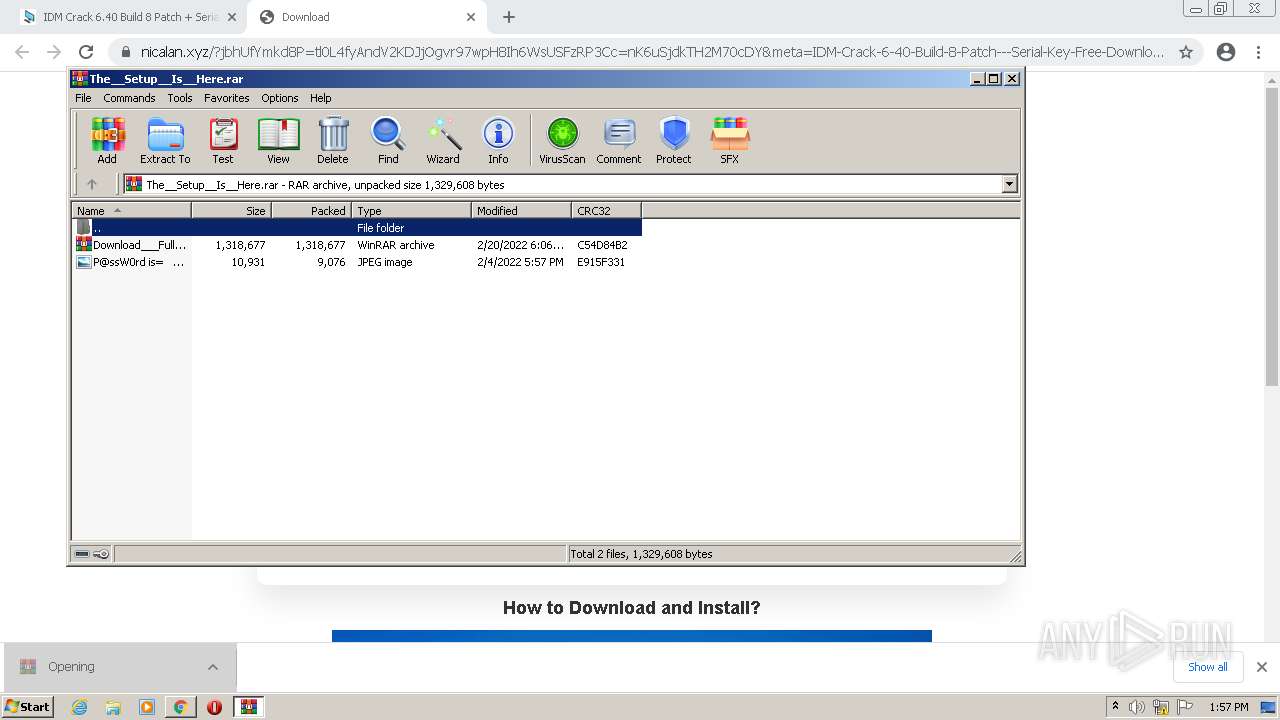The image size is (1280, 720).
Task: Click the WinRAR taskbar button
Action: coord(248,707)
